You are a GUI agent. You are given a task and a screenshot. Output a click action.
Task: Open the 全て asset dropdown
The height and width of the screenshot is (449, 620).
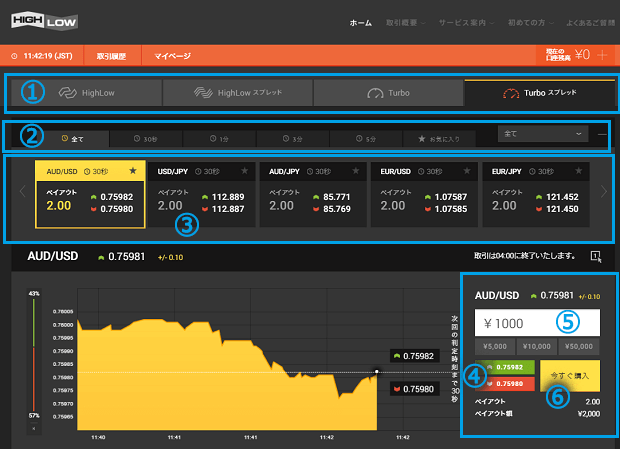(543, 134)
